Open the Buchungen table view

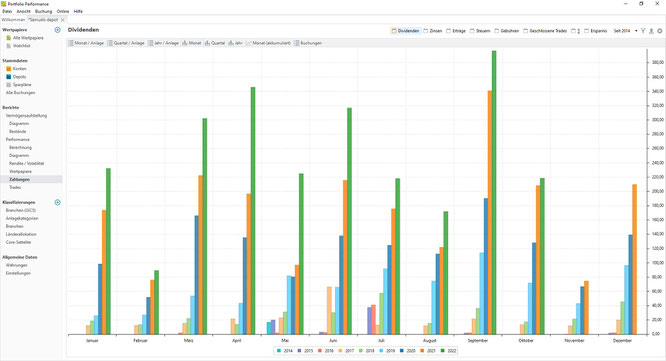[x=308, y=43]
